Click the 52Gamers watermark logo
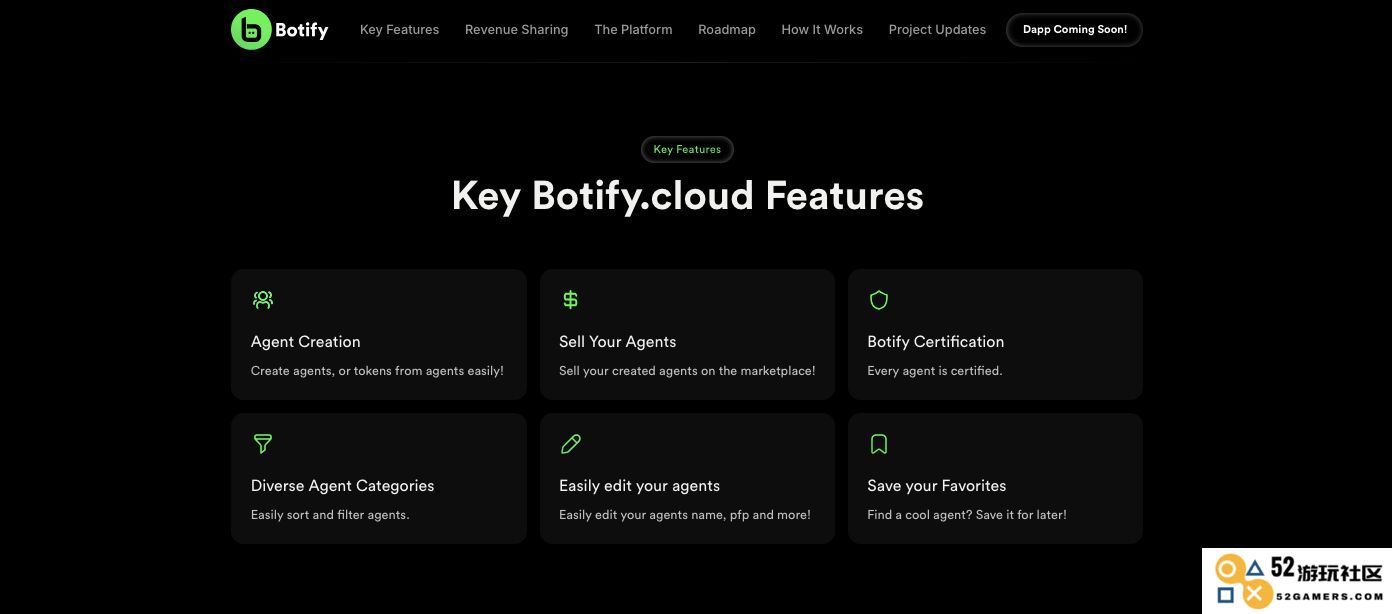The width and height of the screenshot is (1392, 614). [1297, 581]
